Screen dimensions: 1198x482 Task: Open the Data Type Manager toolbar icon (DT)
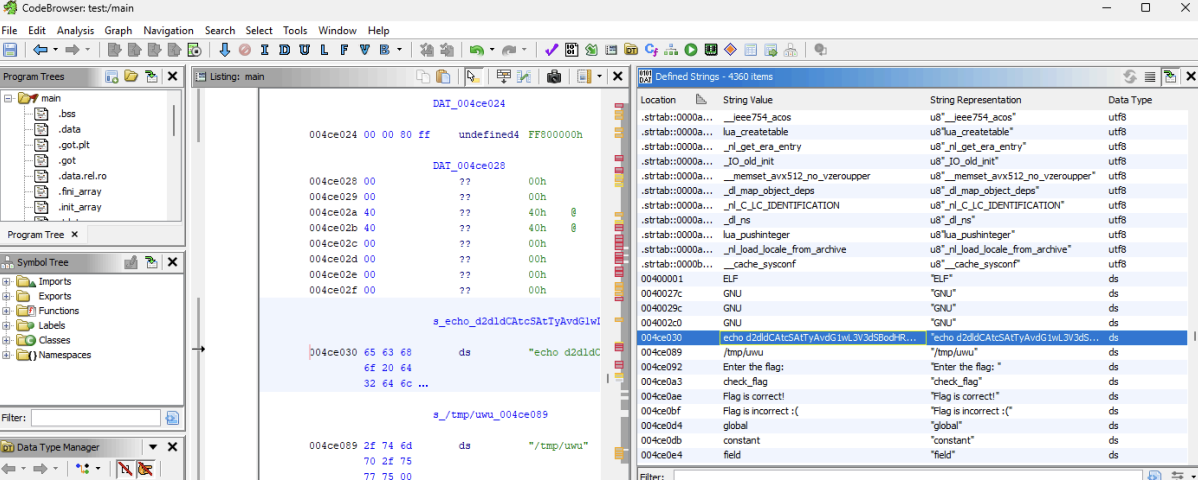pos(631,50)
